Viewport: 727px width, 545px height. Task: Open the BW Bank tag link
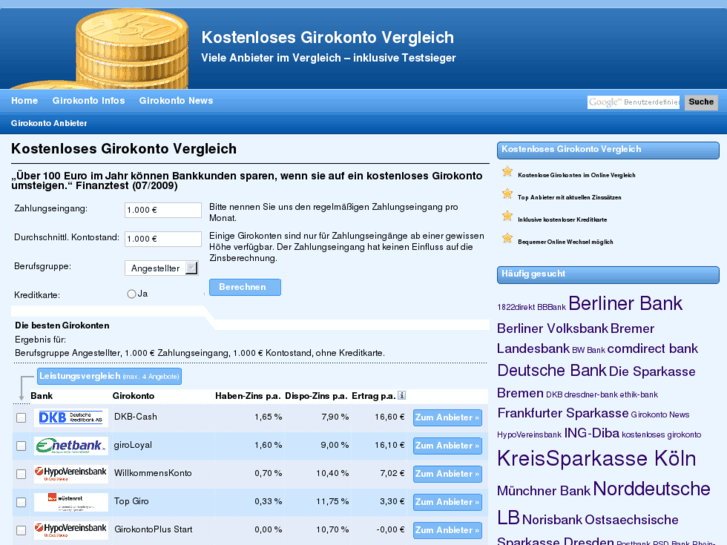coord(588,350)
